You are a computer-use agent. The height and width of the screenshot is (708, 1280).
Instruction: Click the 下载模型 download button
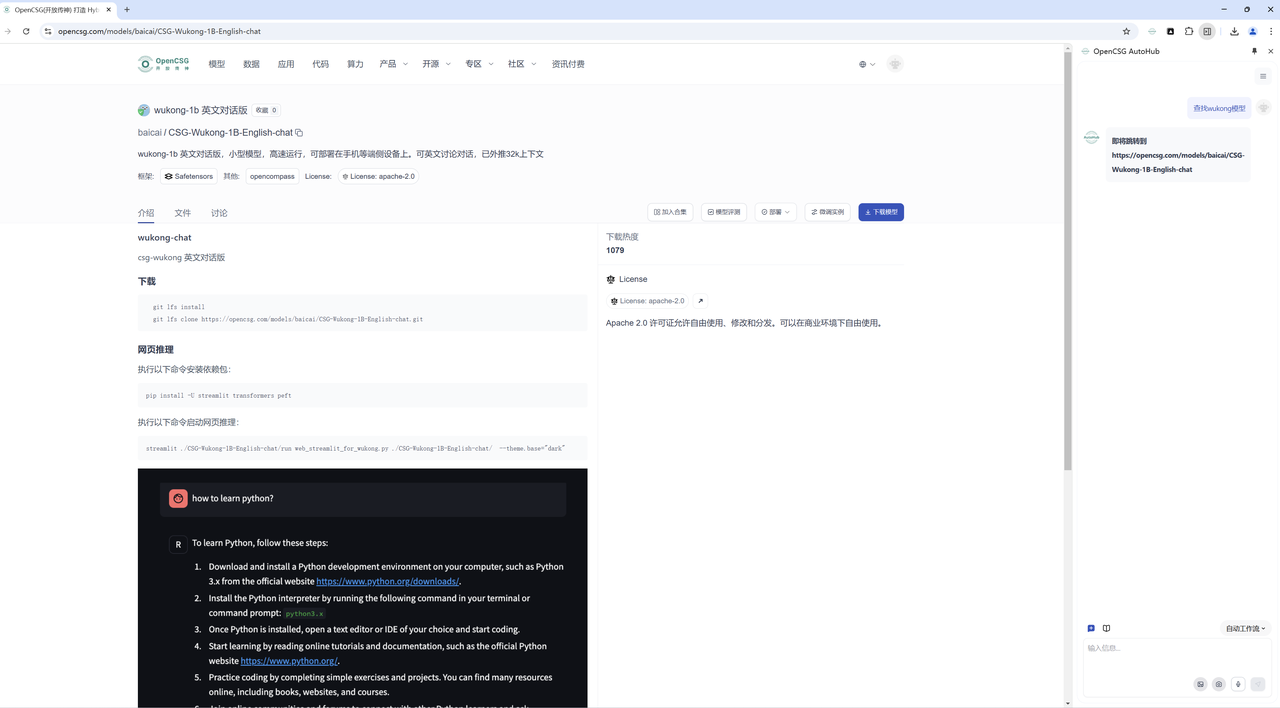(880, 212)
